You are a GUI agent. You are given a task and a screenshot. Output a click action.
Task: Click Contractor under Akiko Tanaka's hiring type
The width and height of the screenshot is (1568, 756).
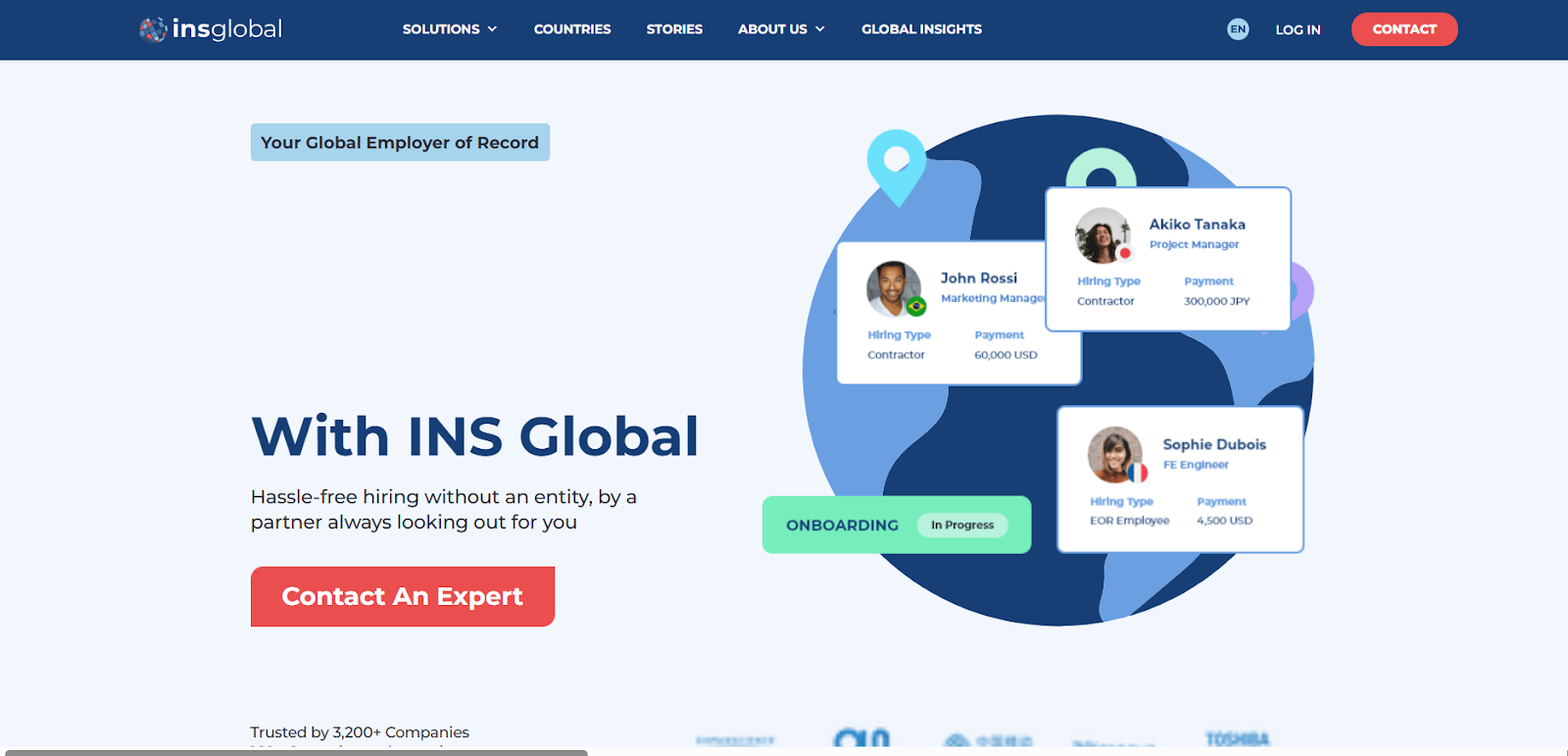(1105, 301)
